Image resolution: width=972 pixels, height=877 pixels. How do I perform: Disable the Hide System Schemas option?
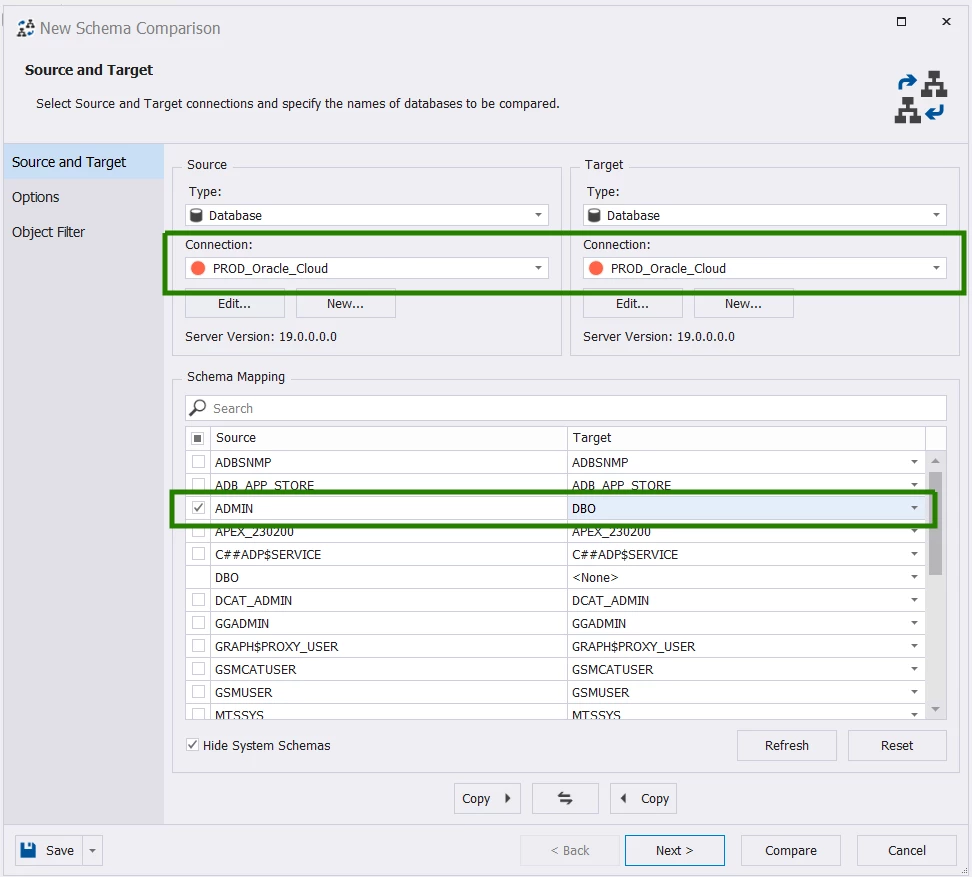193,745
